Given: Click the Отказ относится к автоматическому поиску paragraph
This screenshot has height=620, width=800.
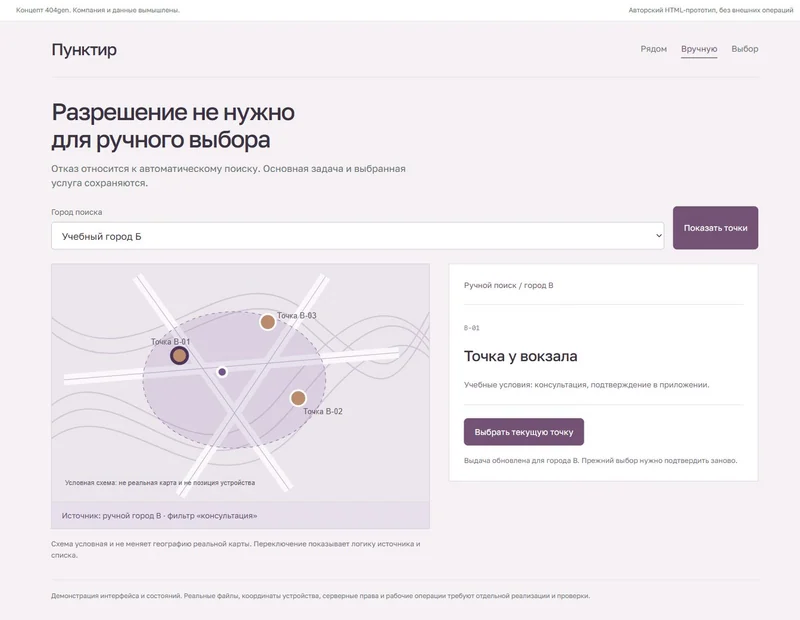Looking at the screenshot, I should tap(228, 176).
